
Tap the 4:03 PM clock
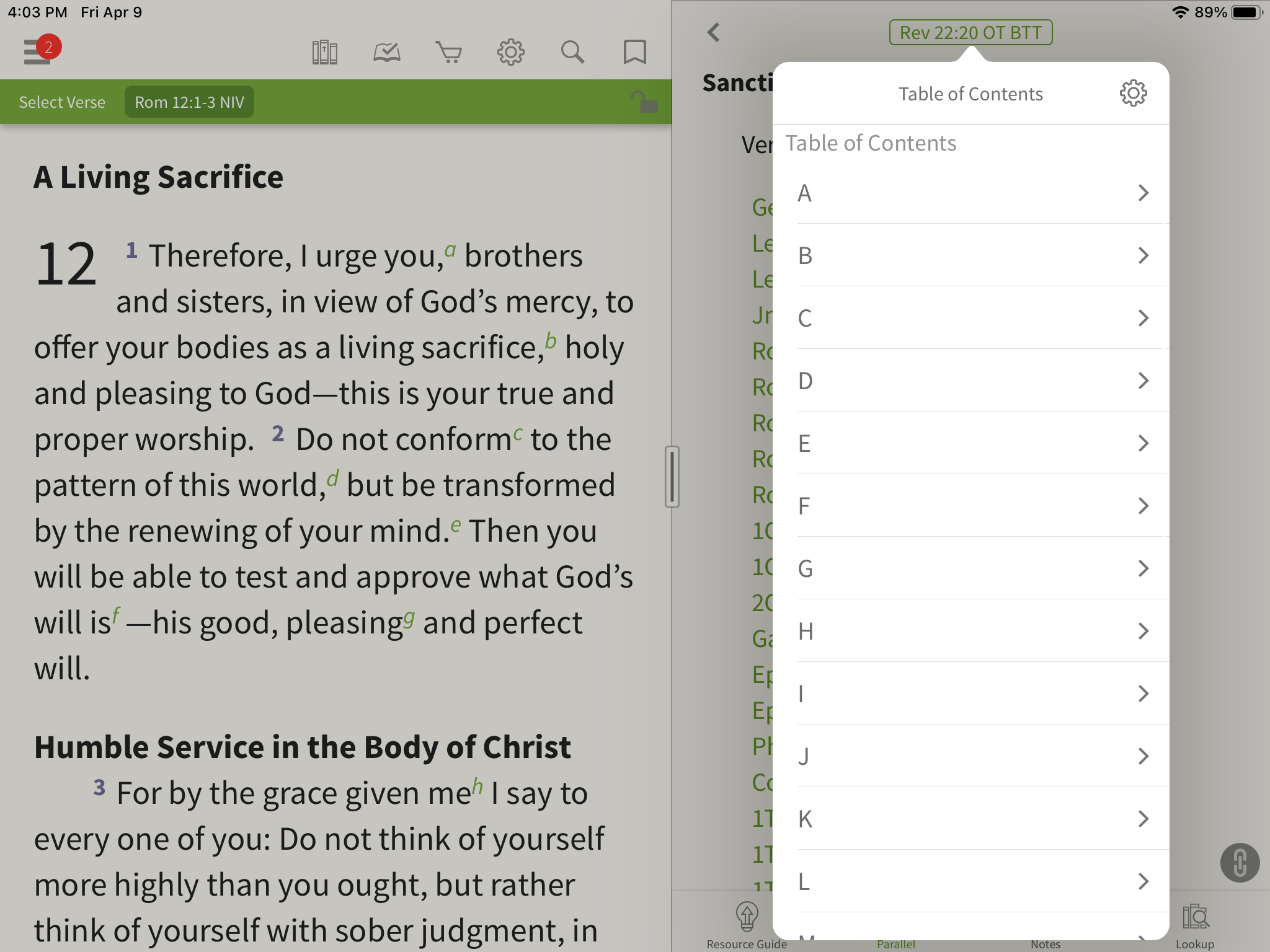tap(37, 12)
